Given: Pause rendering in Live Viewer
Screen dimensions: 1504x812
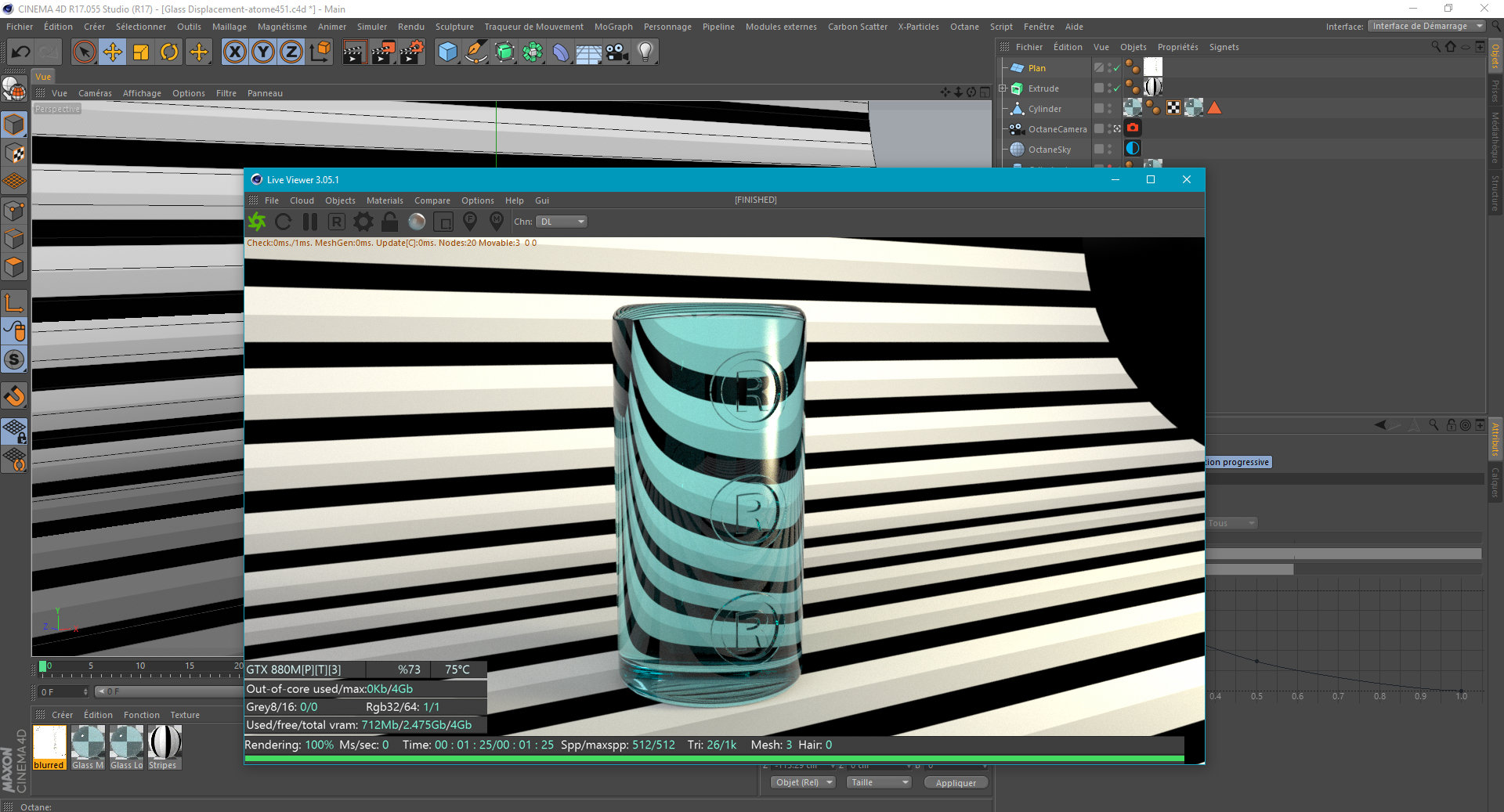Looking at the screenshot, I should point(310,222).
